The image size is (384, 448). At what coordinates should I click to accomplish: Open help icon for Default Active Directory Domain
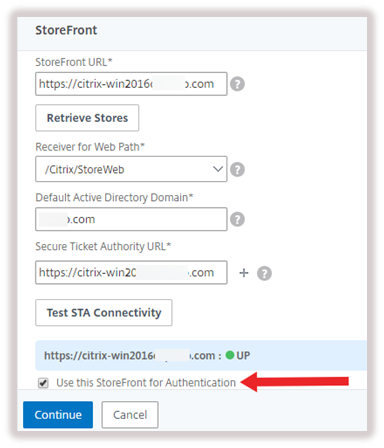[x=237, y=219]
